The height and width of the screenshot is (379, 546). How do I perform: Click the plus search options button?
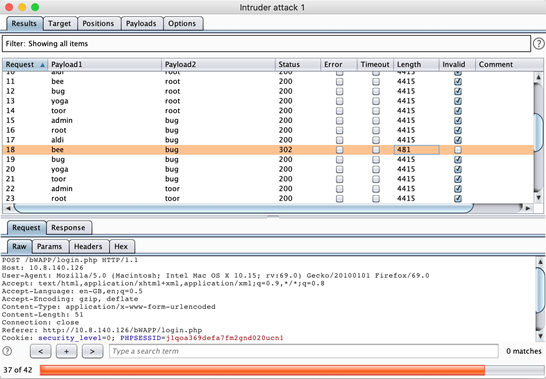coord(66,351)
